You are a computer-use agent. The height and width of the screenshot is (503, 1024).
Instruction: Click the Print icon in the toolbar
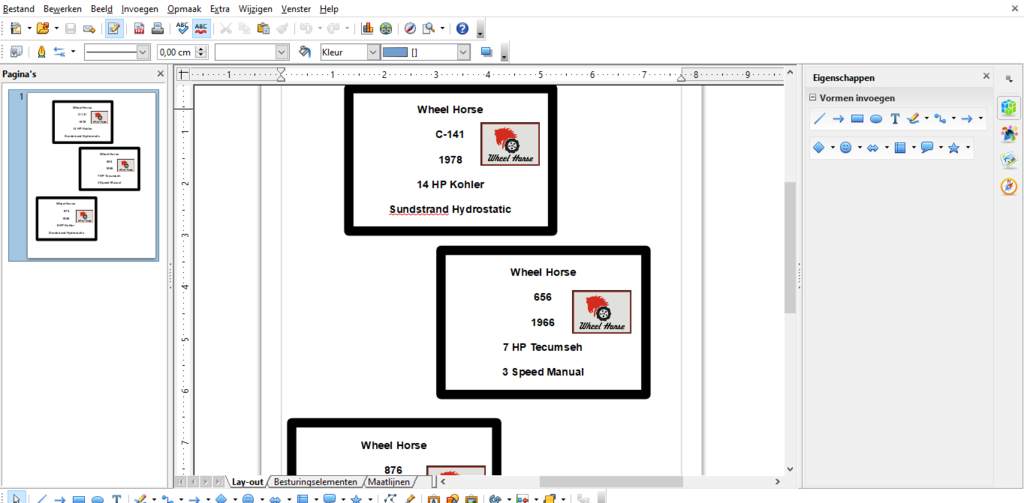(x=157, y=28)
